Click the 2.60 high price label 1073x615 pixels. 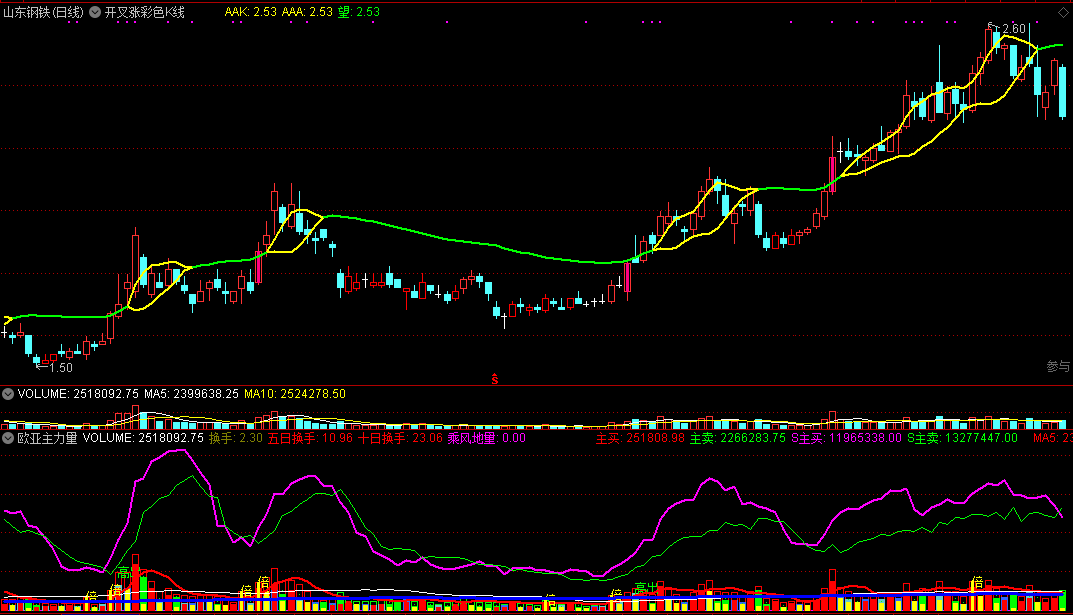[x=1013, y=29]
